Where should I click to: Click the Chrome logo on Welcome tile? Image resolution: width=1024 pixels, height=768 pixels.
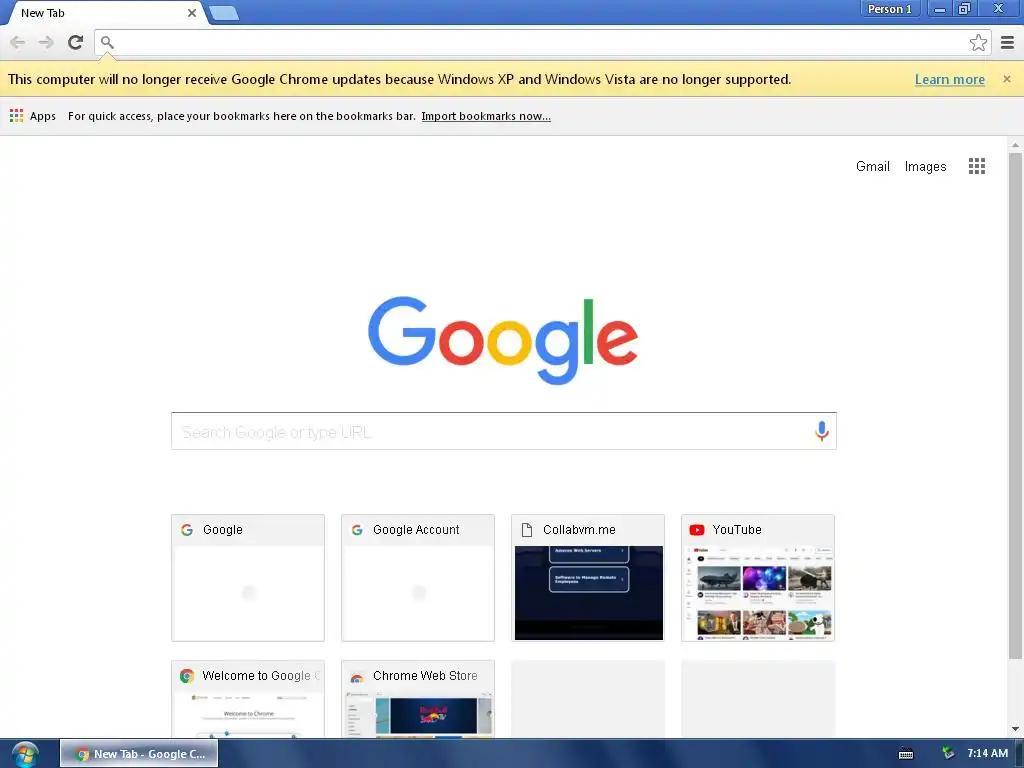point(187,676)
